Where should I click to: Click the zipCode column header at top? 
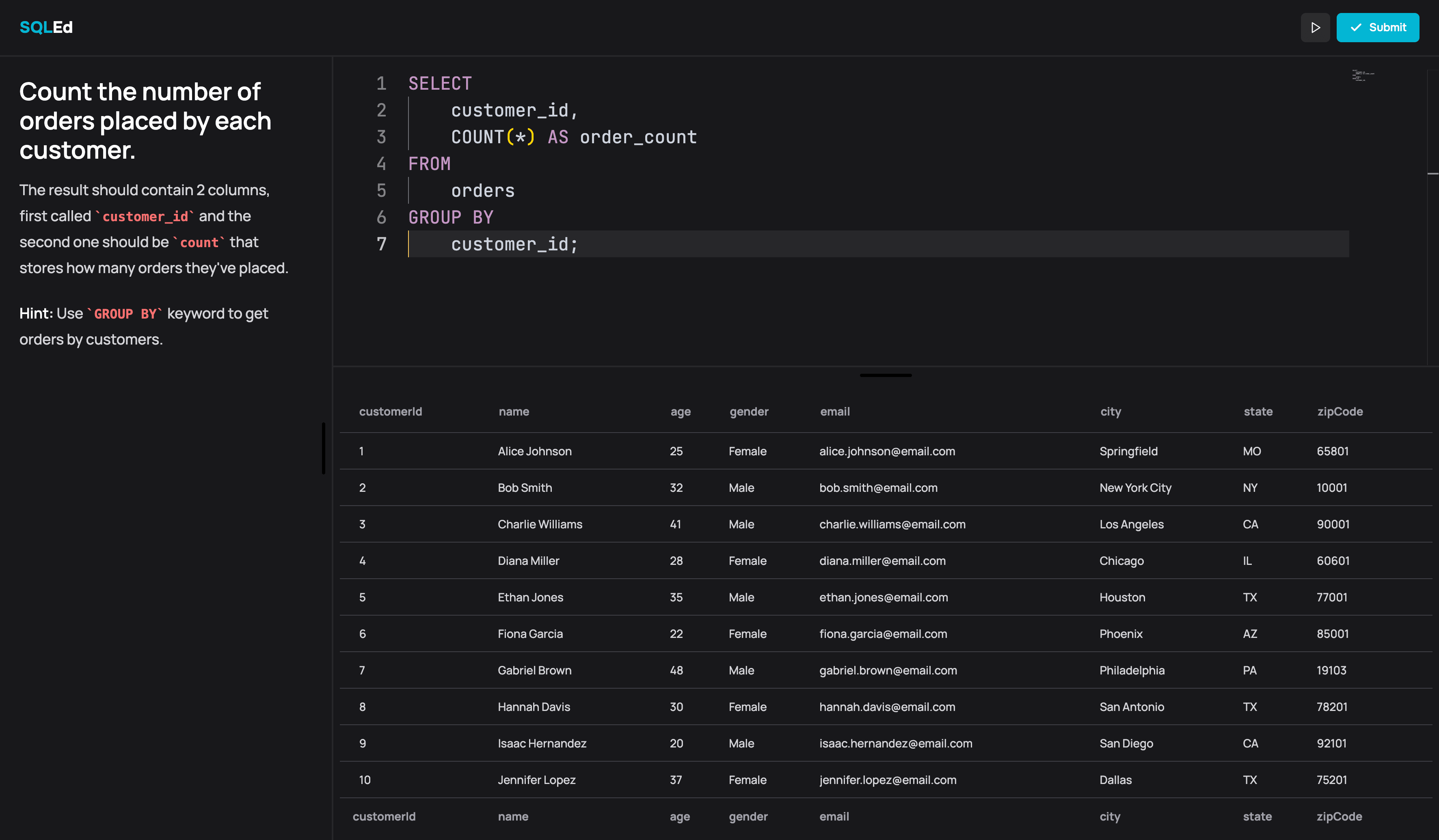click(x=1340, y=411)
